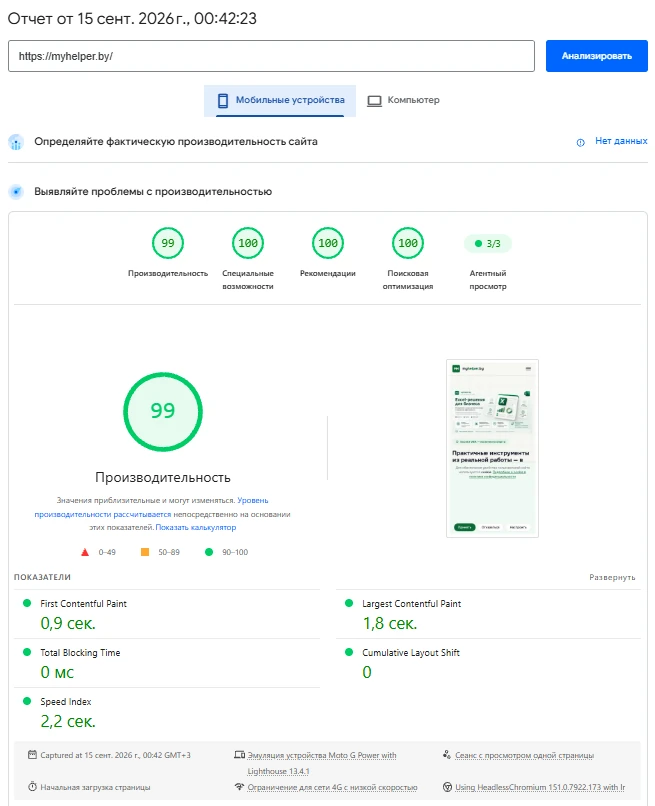Image resolution: width=655 pixels, height=806 pixels.
Task: Select the 100 Рекомендации score gauge
Action: pos(328,243)
